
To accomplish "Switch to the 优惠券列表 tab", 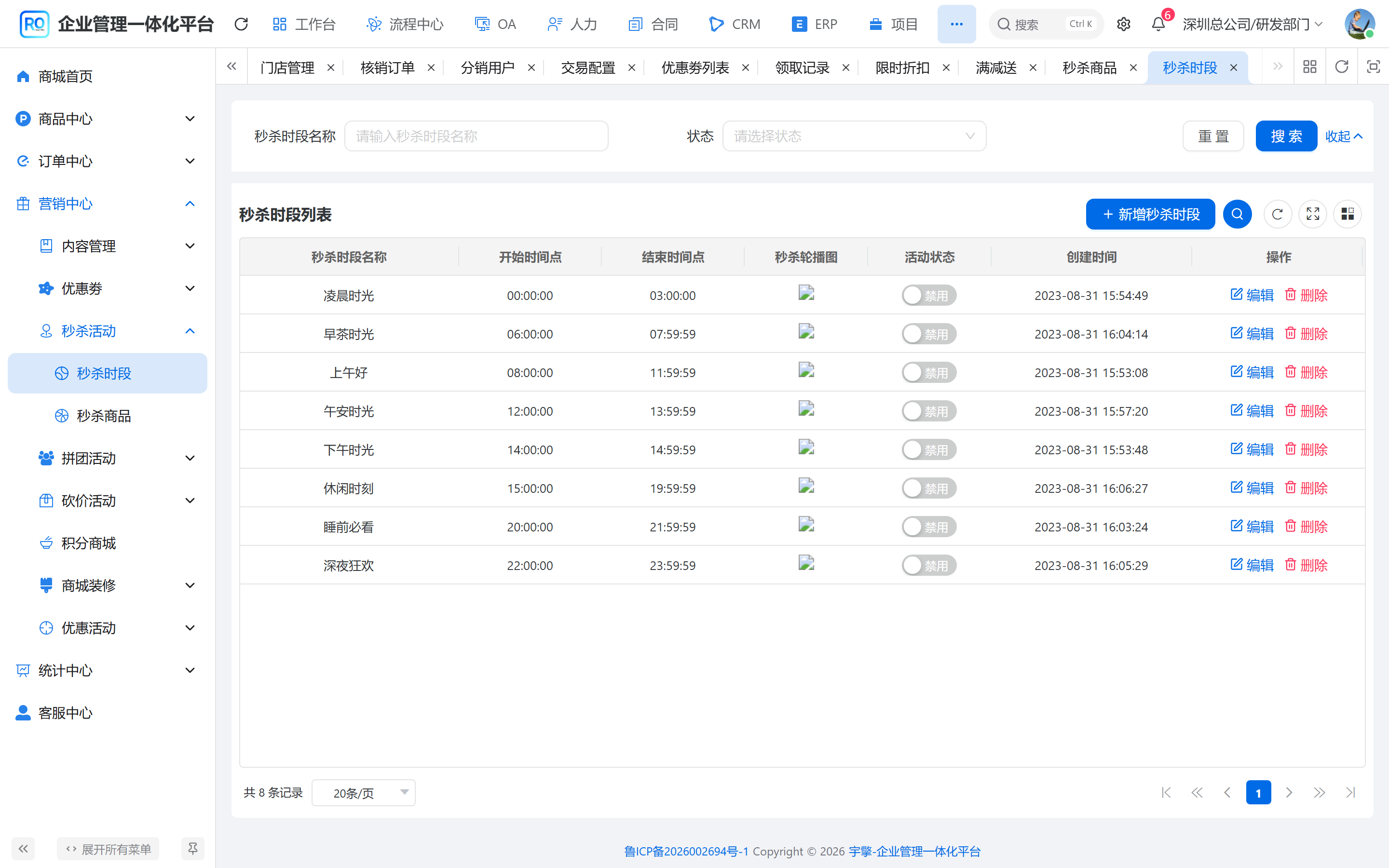I will click(694, 68).
